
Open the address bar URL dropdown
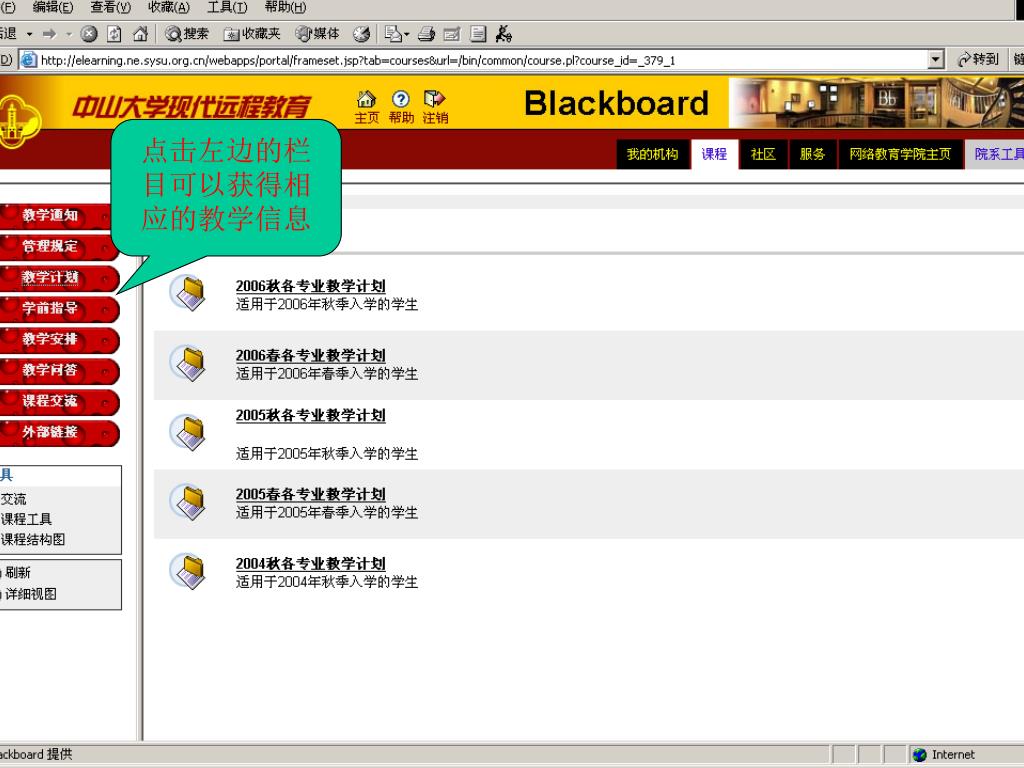936,60
